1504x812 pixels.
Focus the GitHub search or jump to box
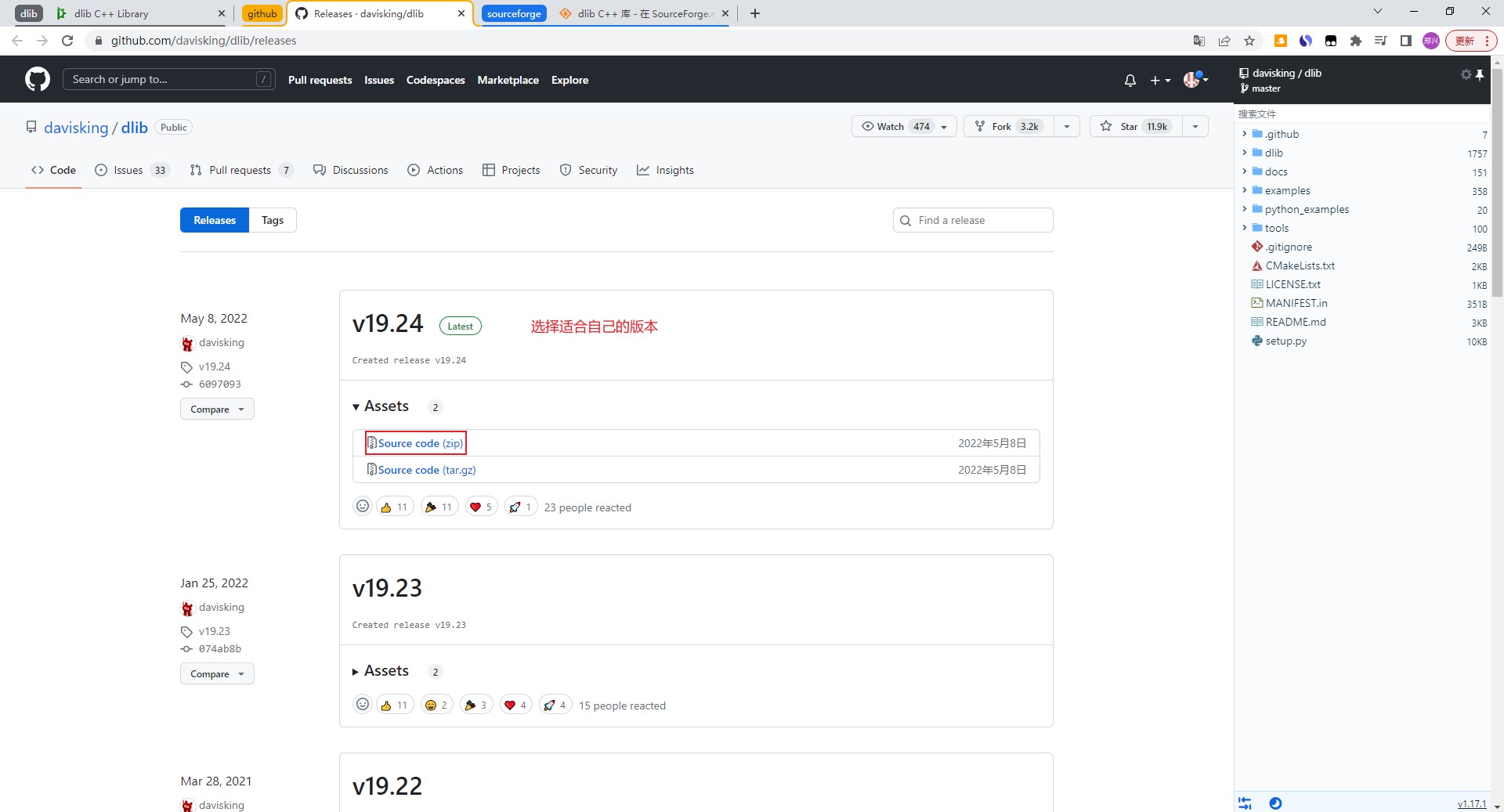click(168, 79)
